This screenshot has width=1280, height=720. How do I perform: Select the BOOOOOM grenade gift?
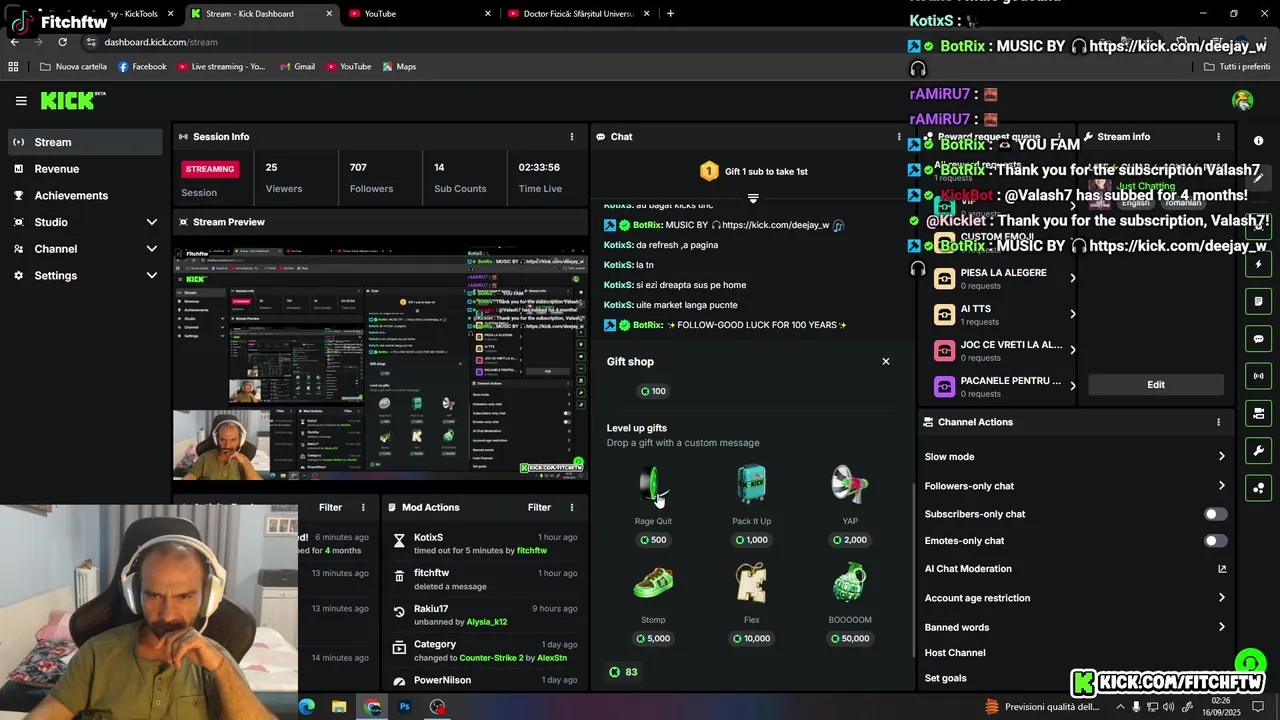[x=850, y=604]
